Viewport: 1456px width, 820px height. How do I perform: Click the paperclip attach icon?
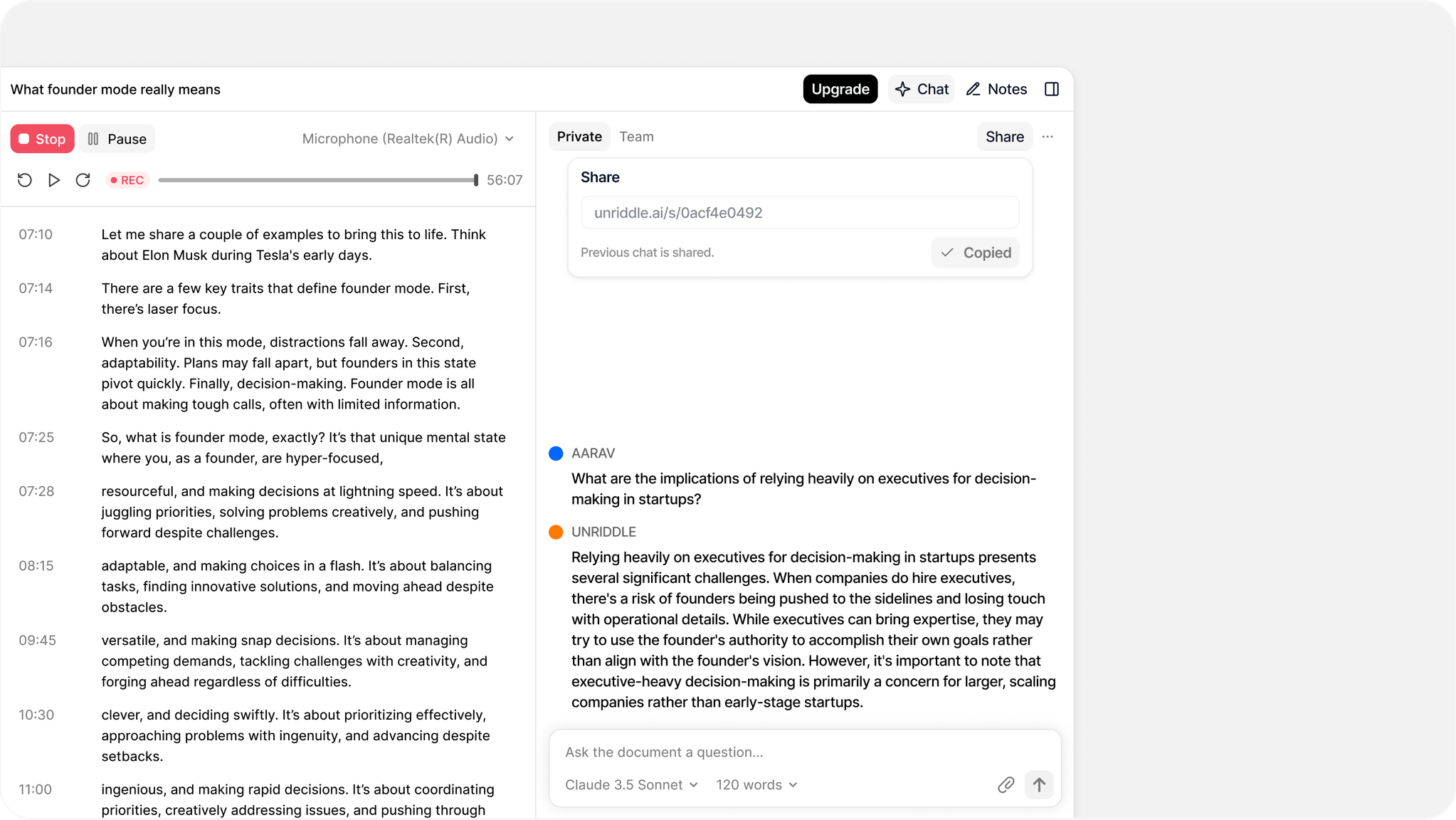(x=1006, y=784)
